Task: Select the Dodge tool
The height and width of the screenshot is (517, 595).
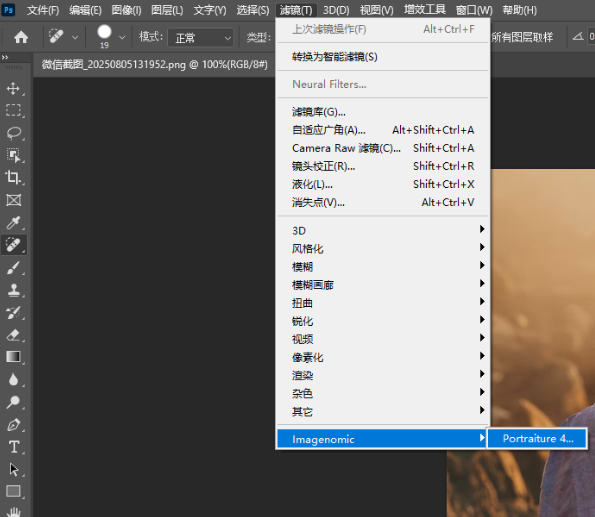Action: [13, 402]
